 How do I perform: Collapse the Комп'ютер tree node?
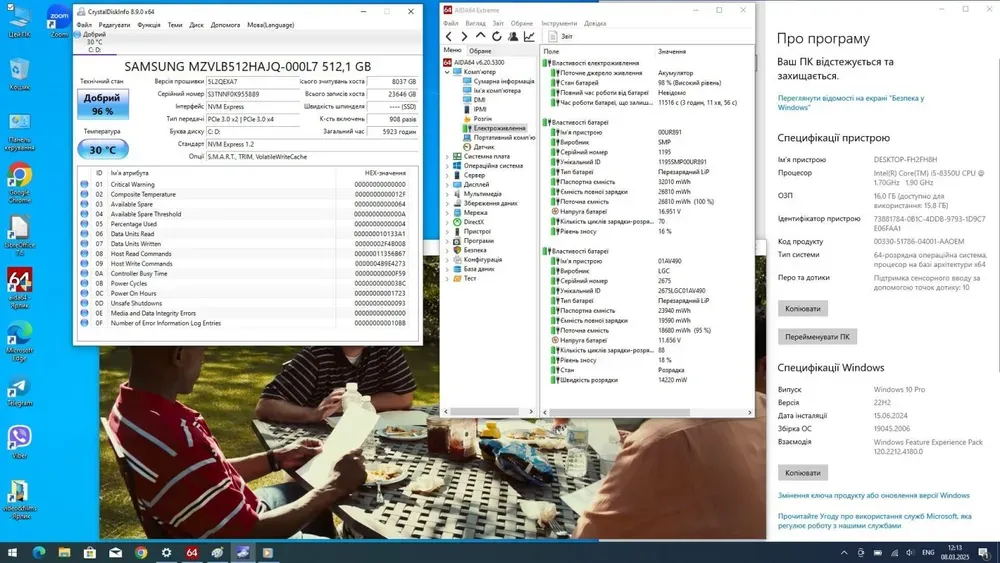(447, 72)
